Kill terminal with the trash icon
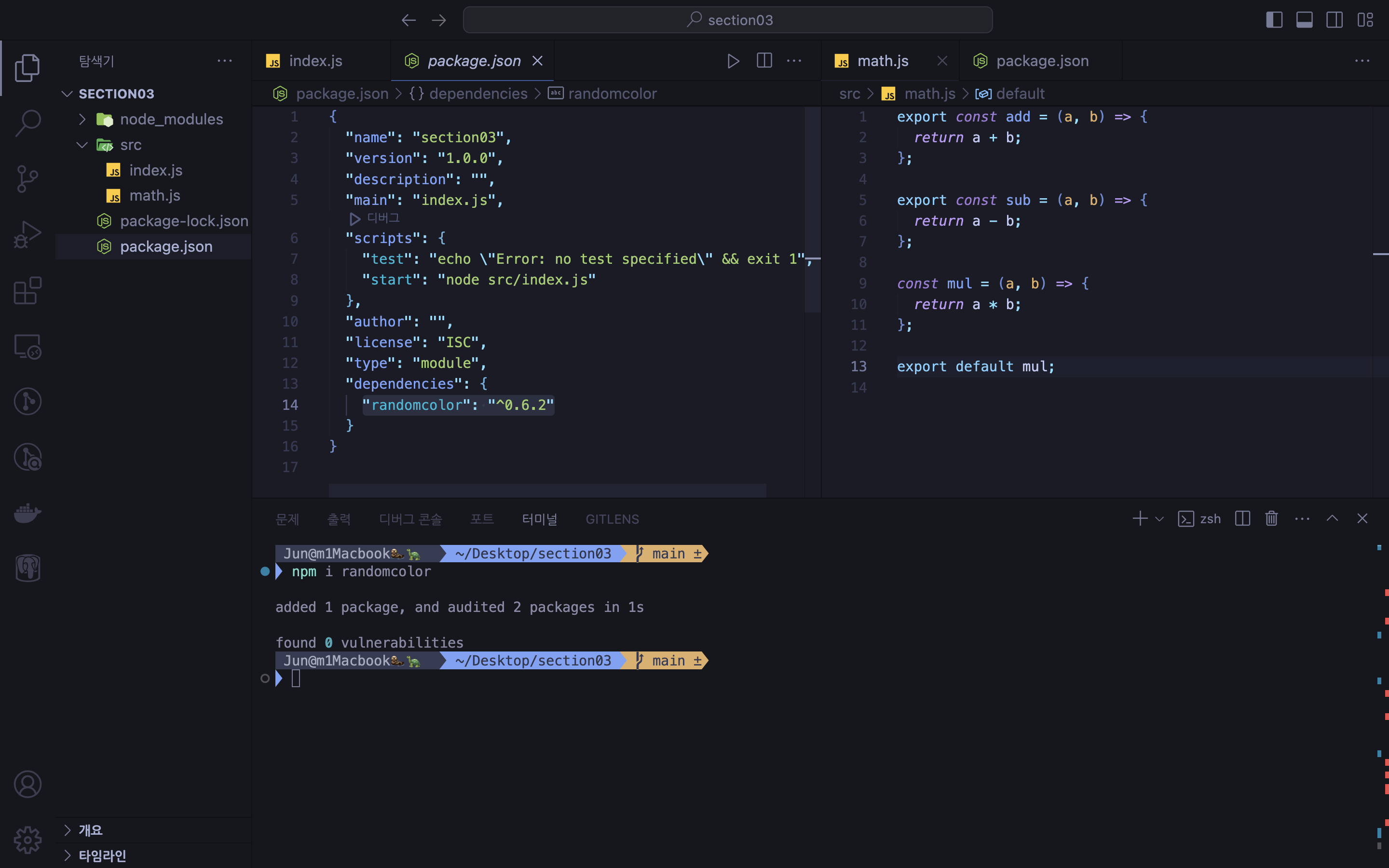 (1271, 519)
